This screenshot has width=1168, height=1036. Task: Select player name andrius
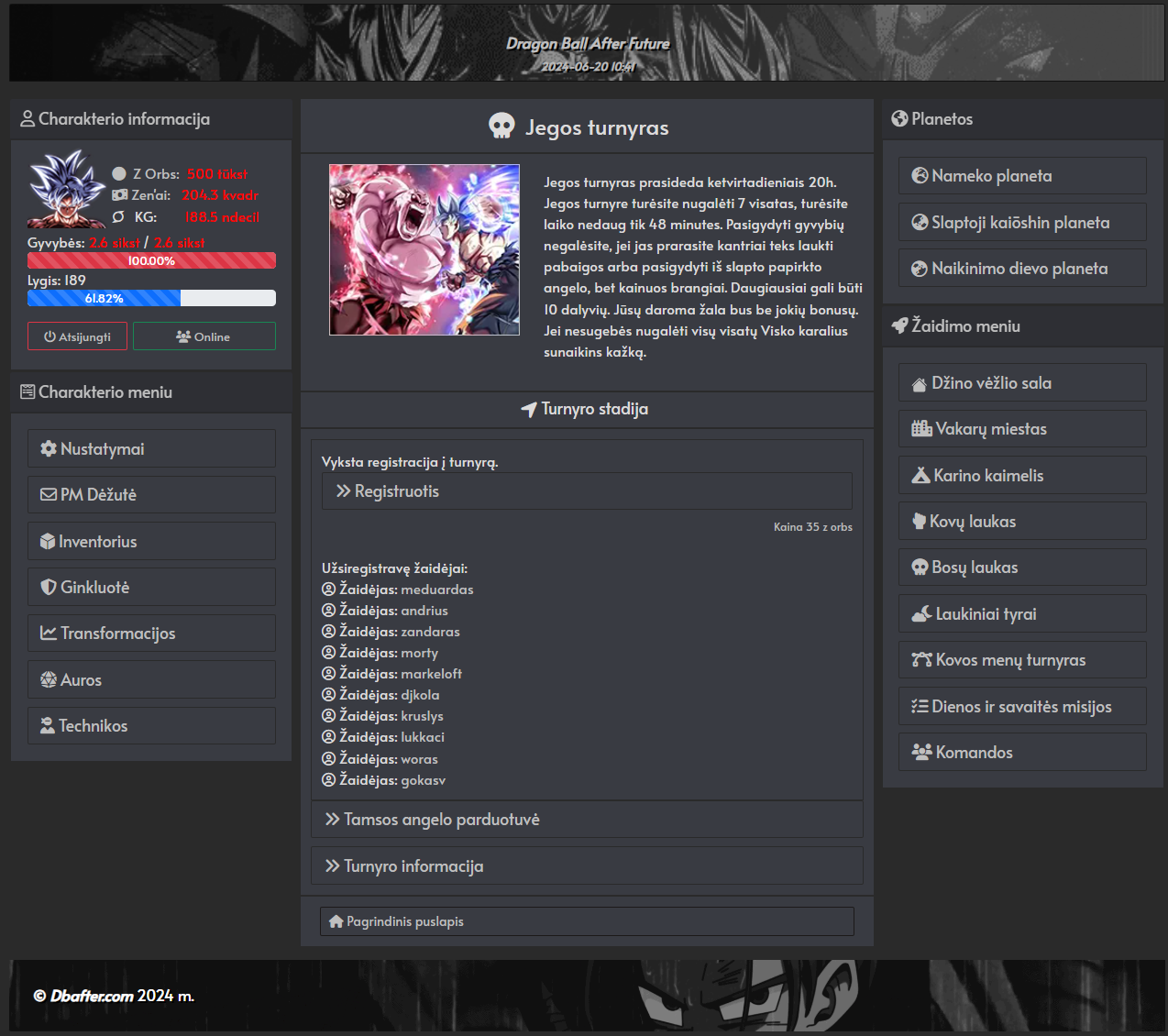[x=424, y=611]
